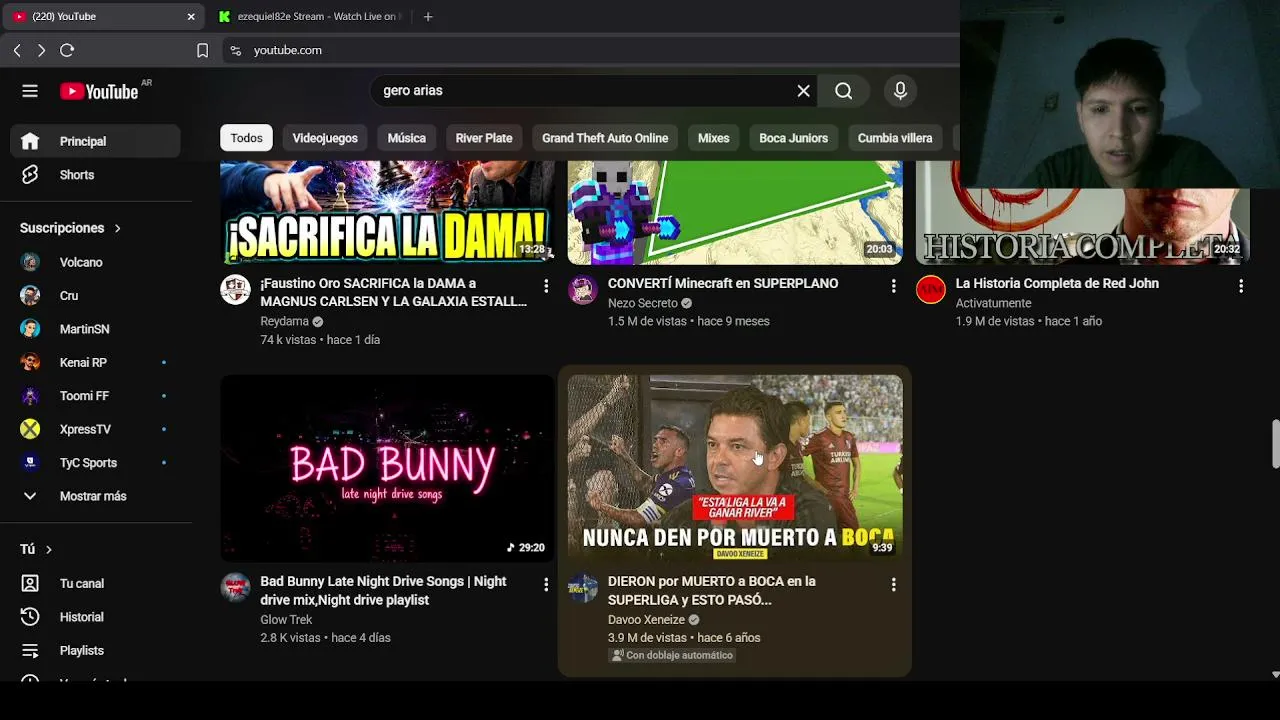Open Historial in the sidebar
The width and height of the screenshot is (1280, 720).
point(95,617)
